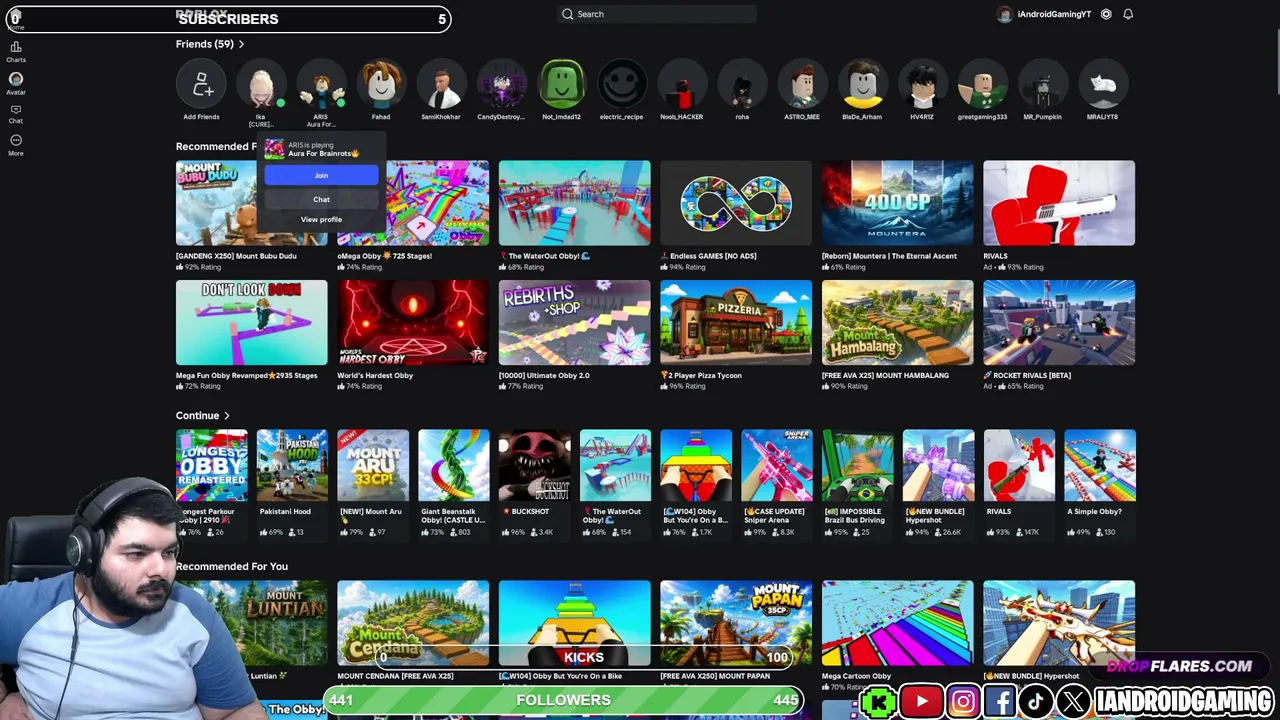Open friend Noob_HACKER's avatar
The image size is (1280, 720).
[x=681, y=85]
